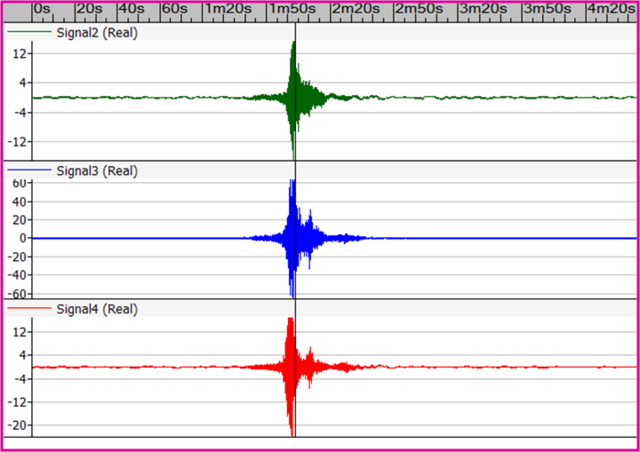The height and width of the screenshot is (452, 640).
Task: Click the vertical cursor line in Signal4 plot
Action: click(295, 400)
